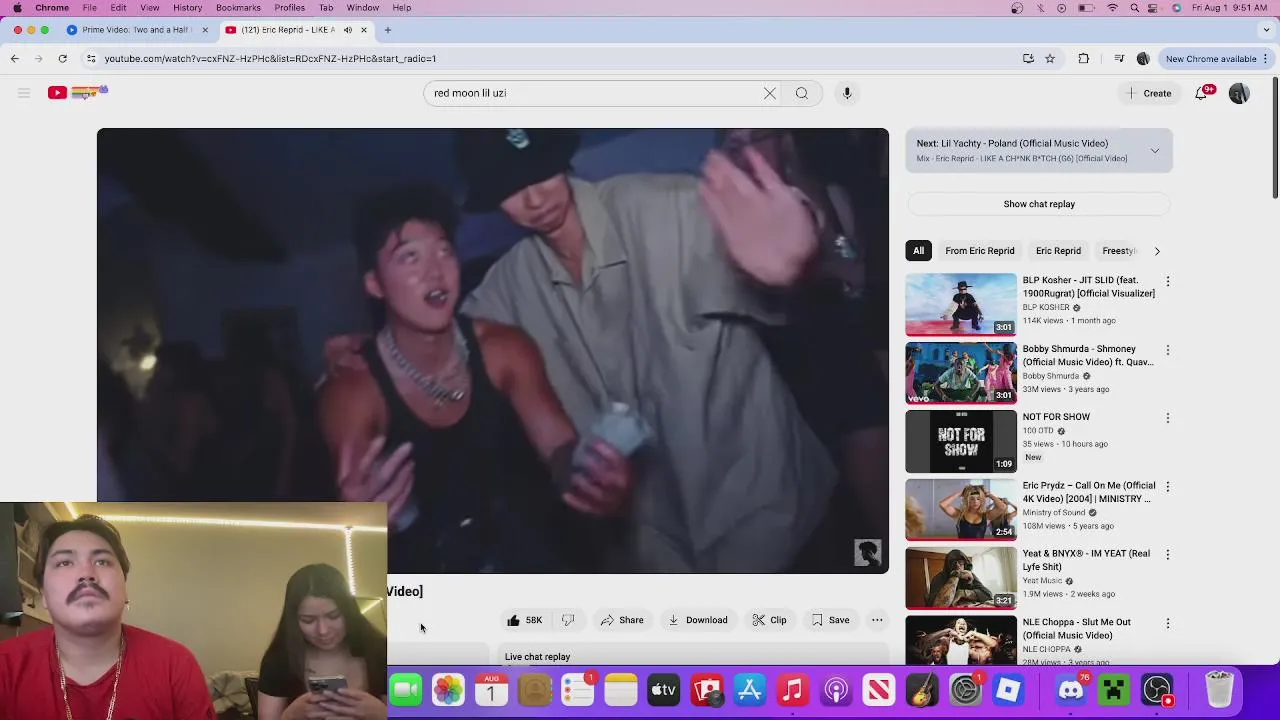Open Minecraft from the dock

(1114, 690)
